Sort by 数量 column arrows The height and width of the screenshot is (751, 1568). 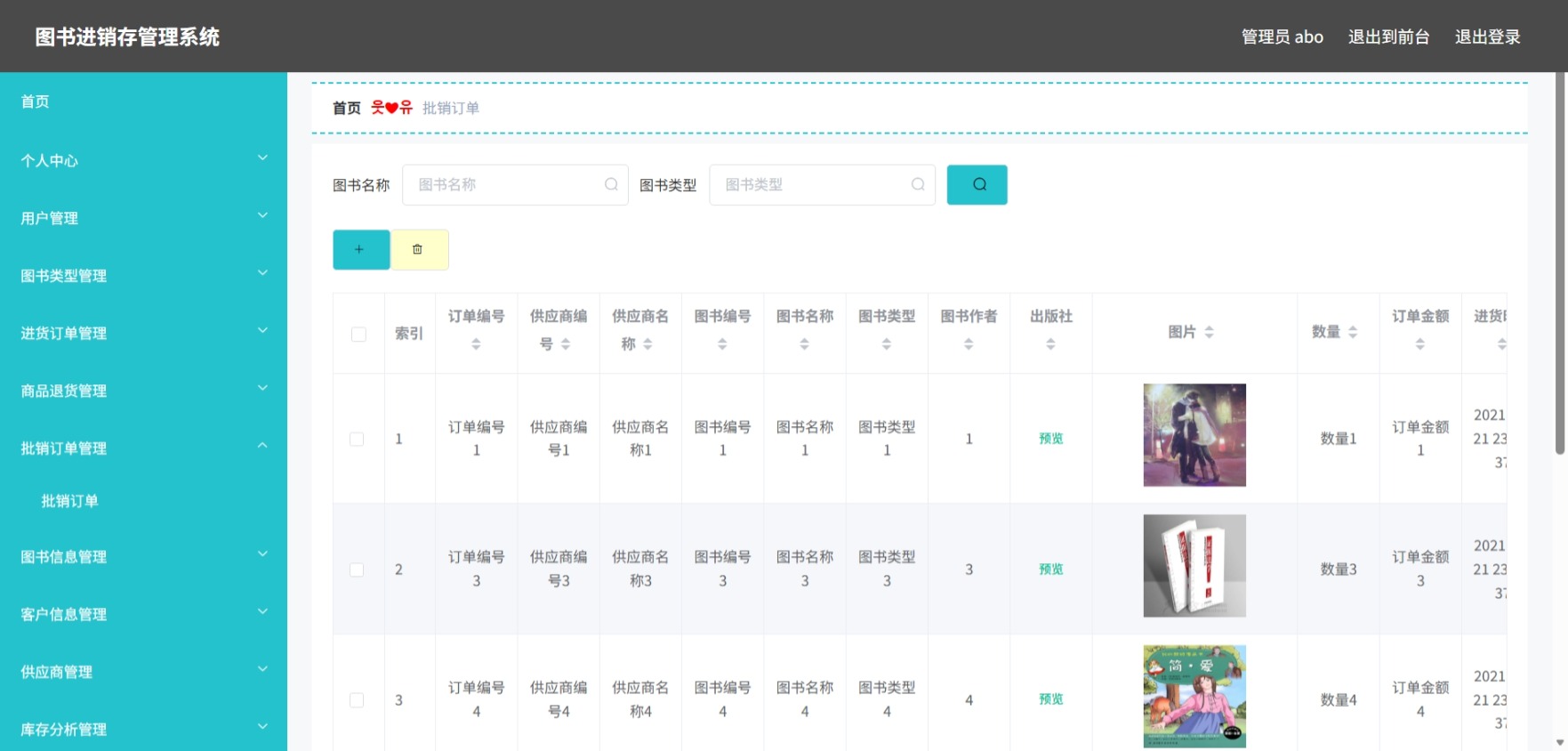(1353, 332)
